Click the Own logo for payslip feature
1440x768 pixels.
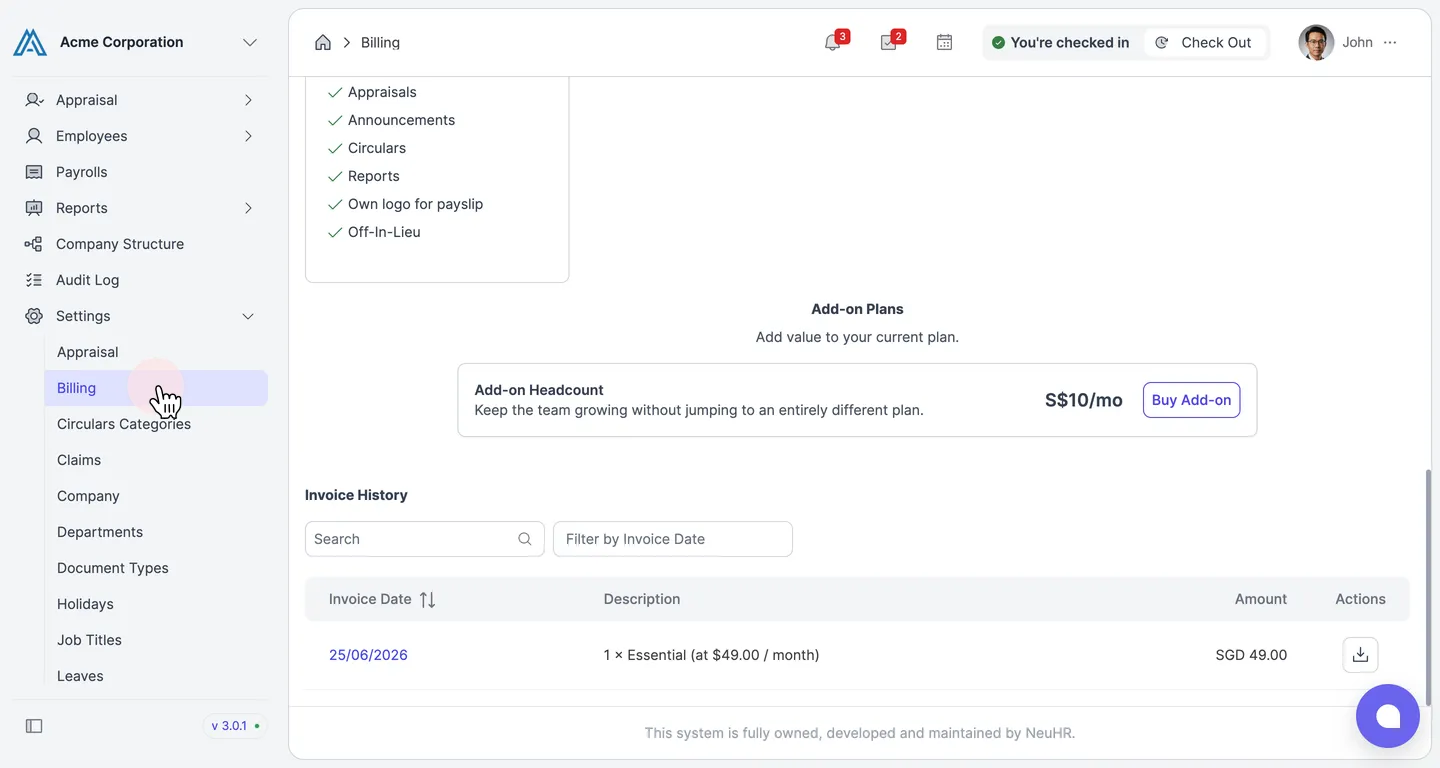[415, 204]
